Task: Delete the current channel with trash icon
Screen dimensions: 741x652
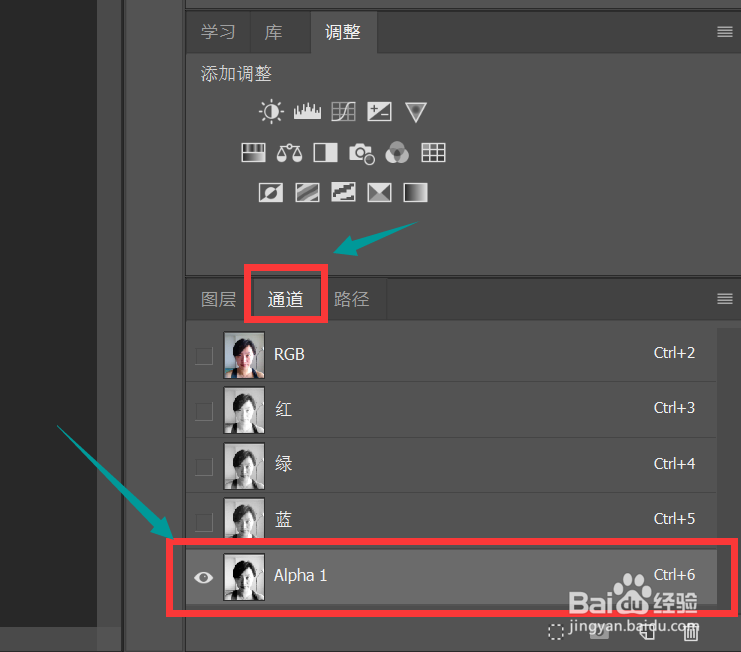Action: 691,632
